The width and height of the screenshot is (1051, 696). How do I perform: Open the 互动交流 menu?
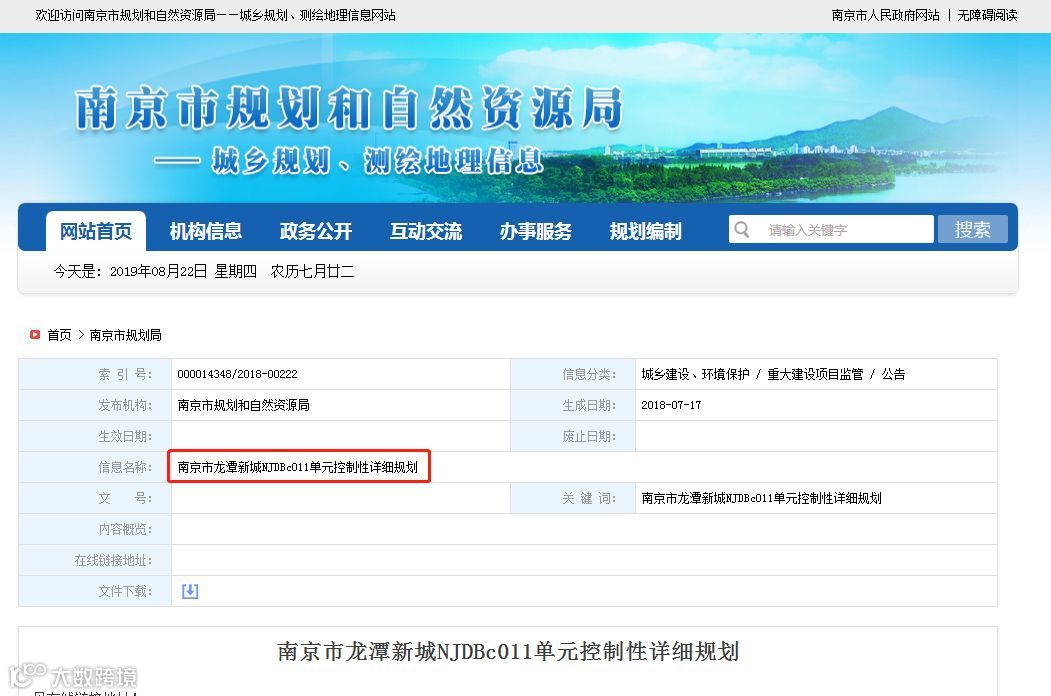coord(426,231)
